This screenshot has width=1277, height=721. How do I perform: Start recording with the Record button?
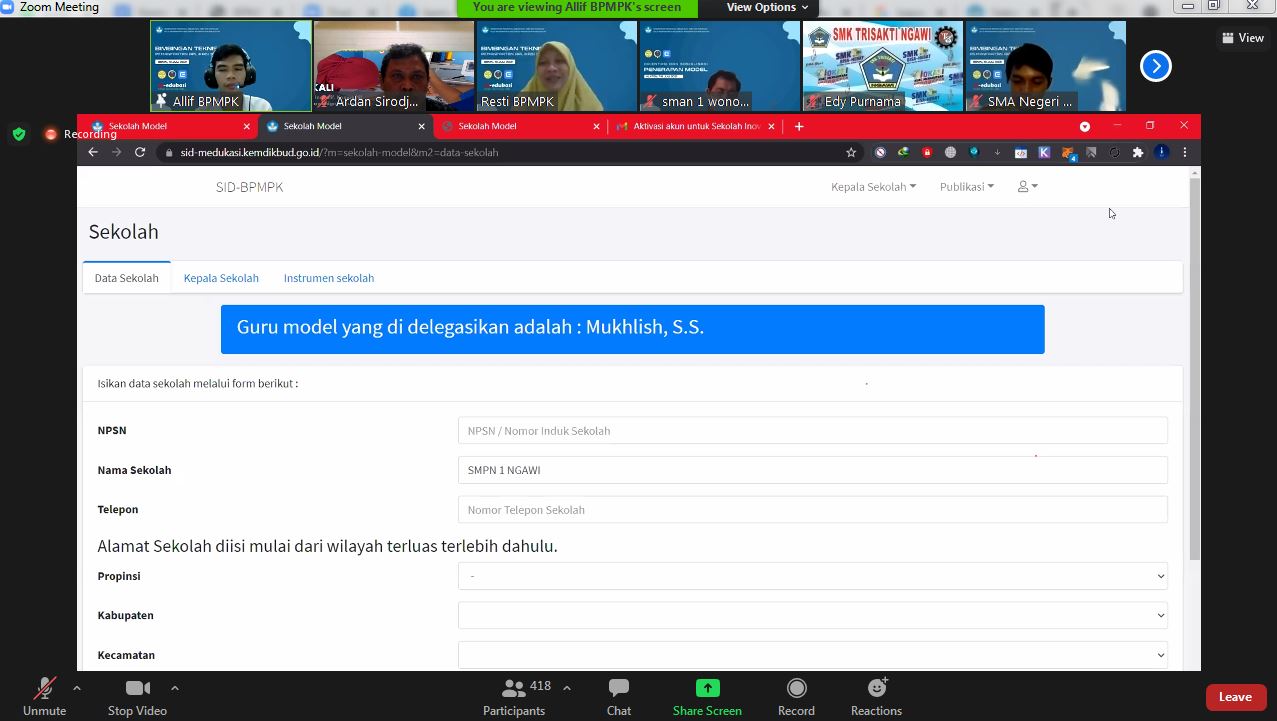[x=796, y=696]
